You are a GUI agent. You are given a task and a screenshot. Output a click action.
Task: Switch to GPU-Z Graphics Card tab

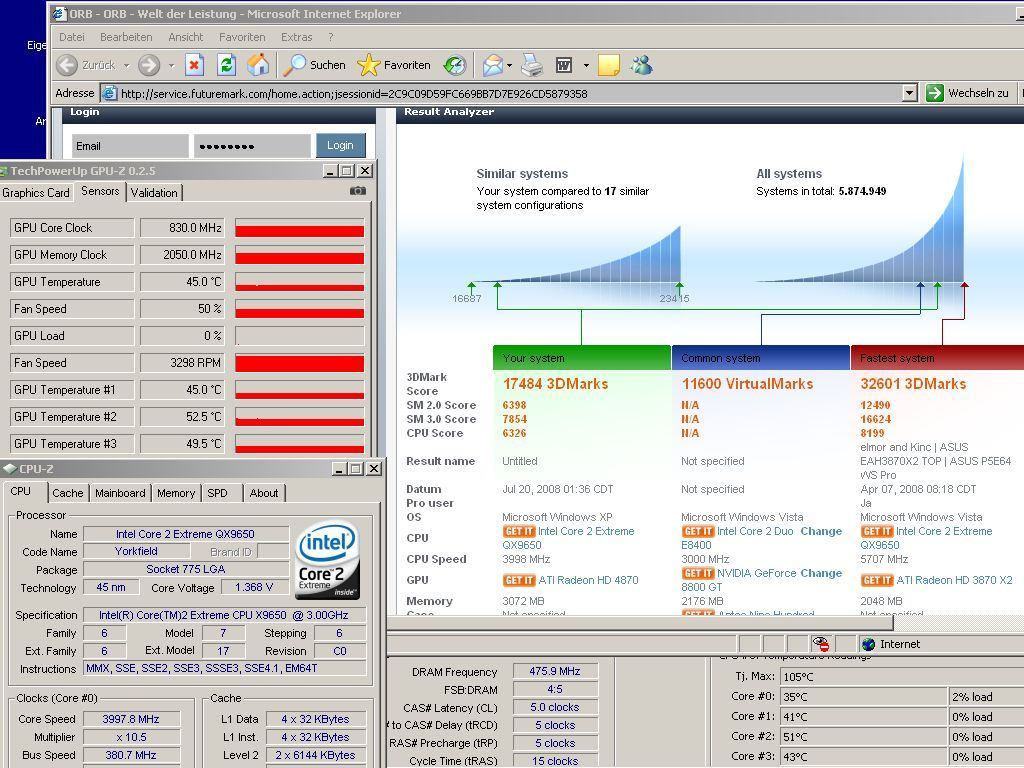coord(36,193)
